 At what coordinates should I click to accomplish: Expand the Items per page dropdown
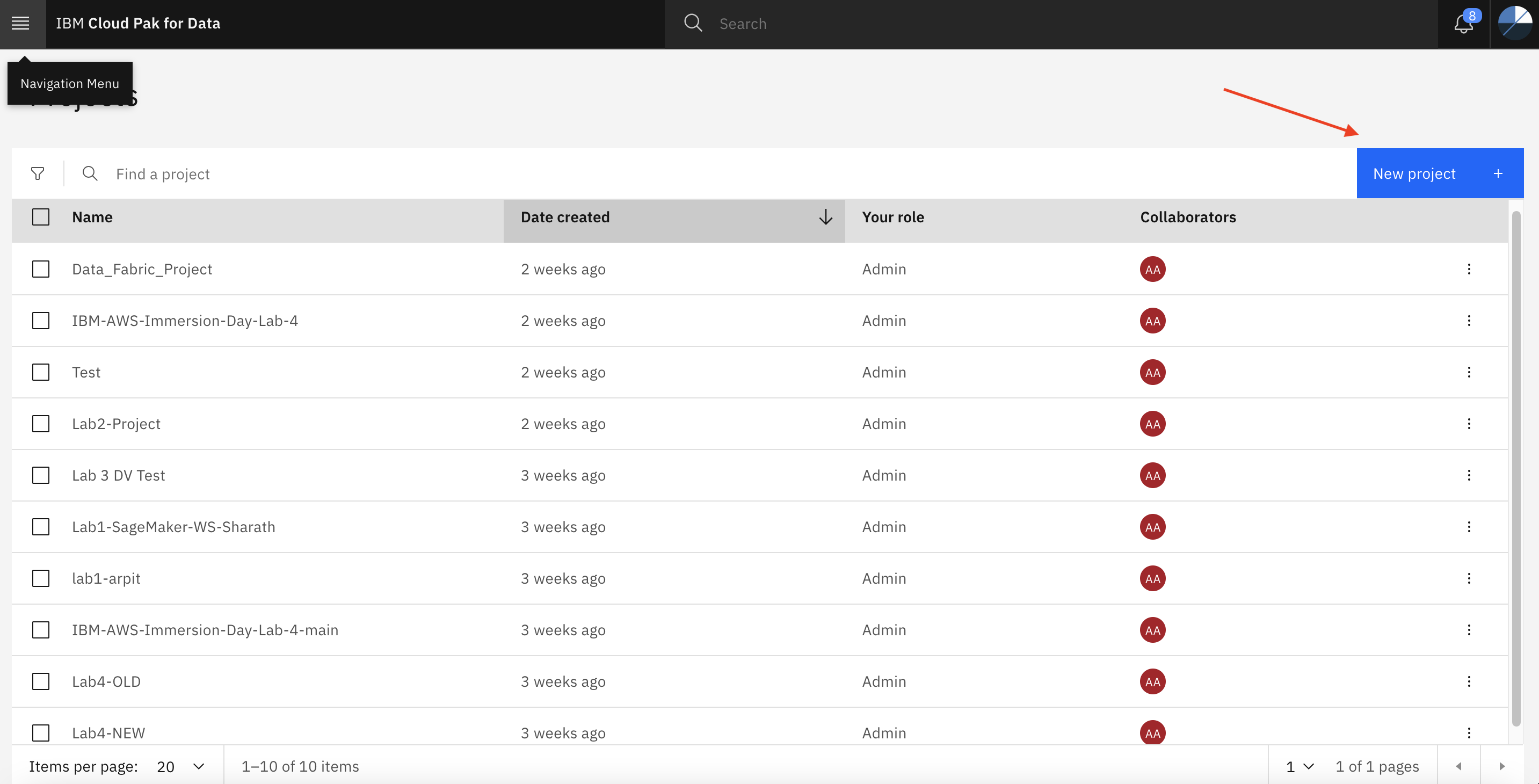click(180, 766)
